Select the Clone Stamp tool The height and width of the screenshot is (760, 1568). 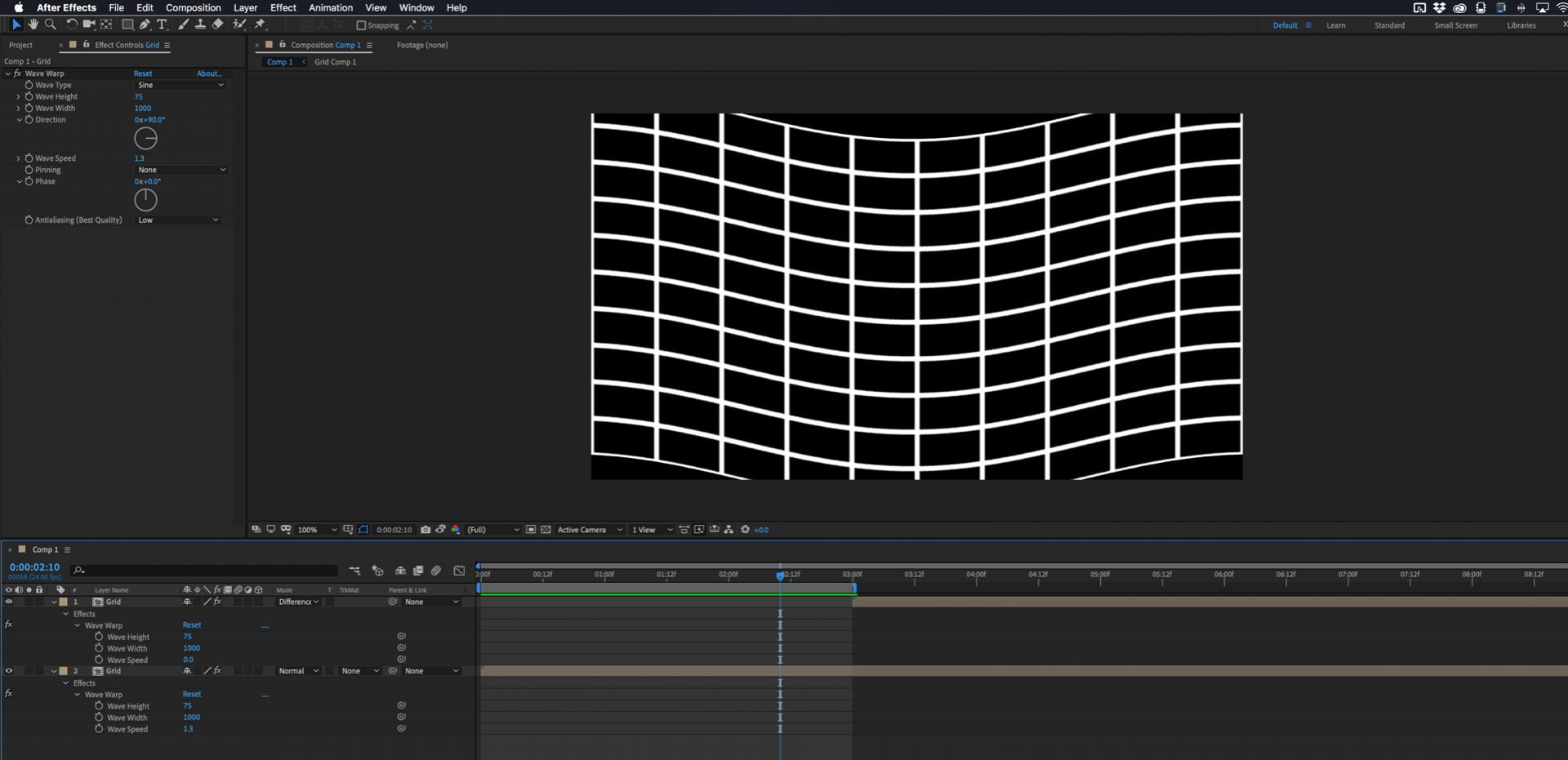[x=200, y=24]
